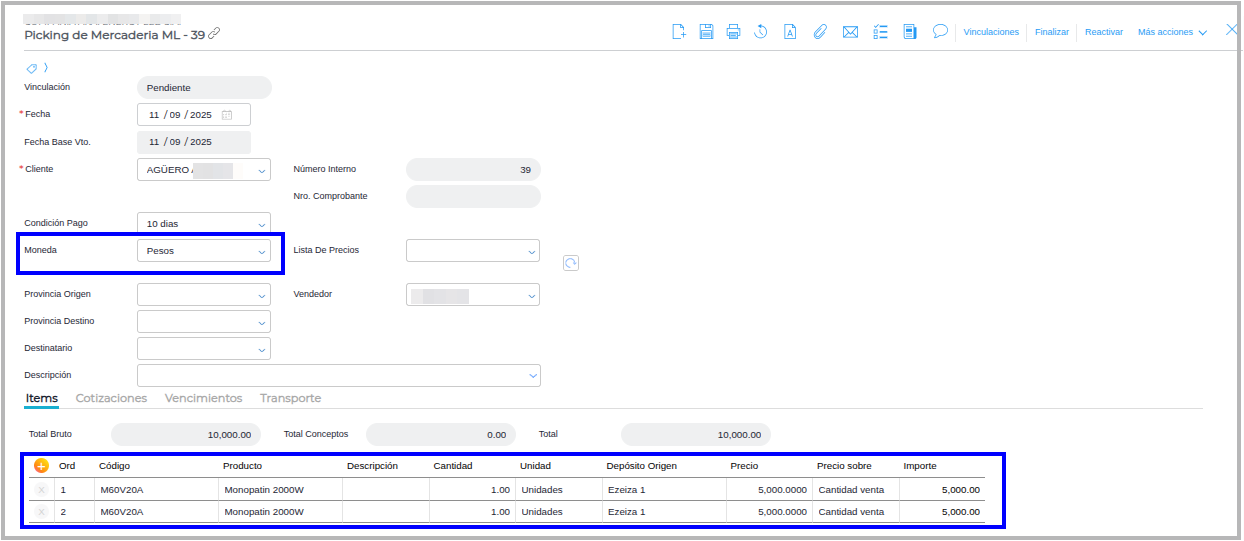Open the Fecha calendar picker icon
1244x541 pixels.
click(227, 115)
